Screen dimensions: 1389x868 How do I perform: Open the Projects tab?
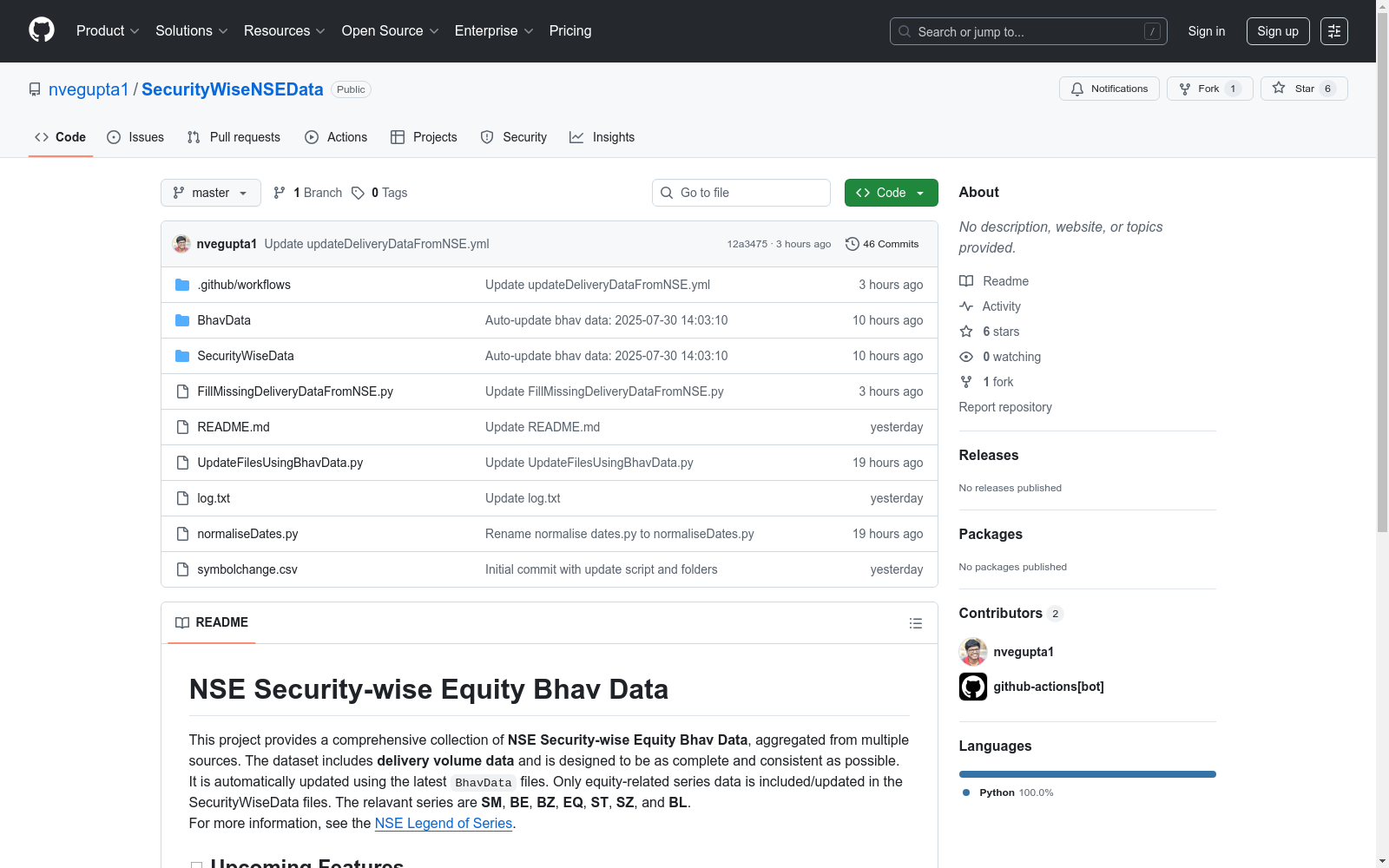(424, 137)
